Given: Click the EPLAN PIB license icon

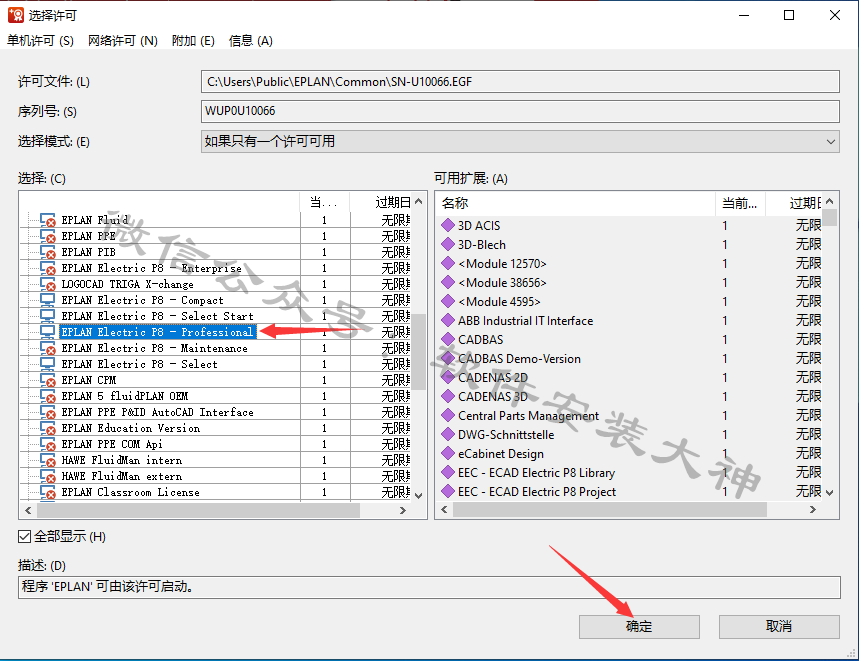Looking at the screenshot, I should 48,252.
